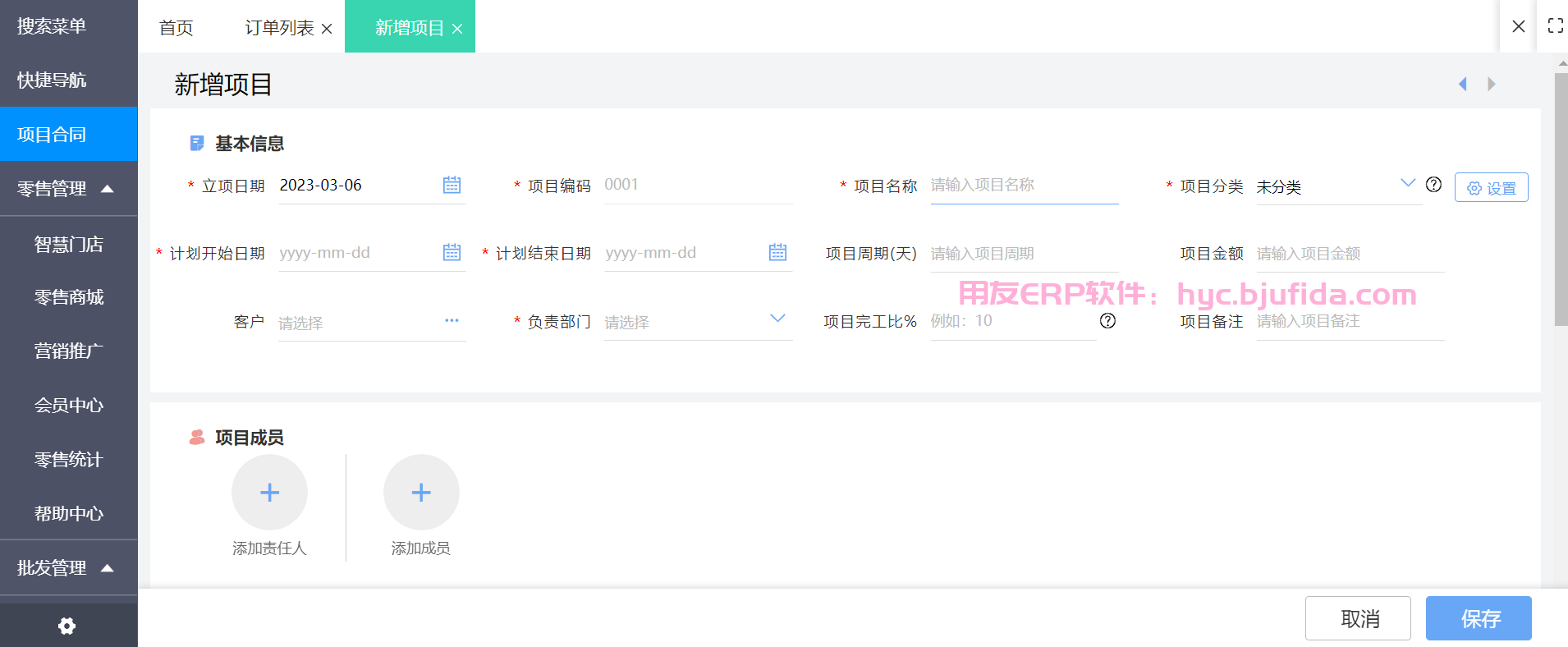
Task: Close the 新增项目 tab
Action: pyautogui.click(x=457, y=29)
